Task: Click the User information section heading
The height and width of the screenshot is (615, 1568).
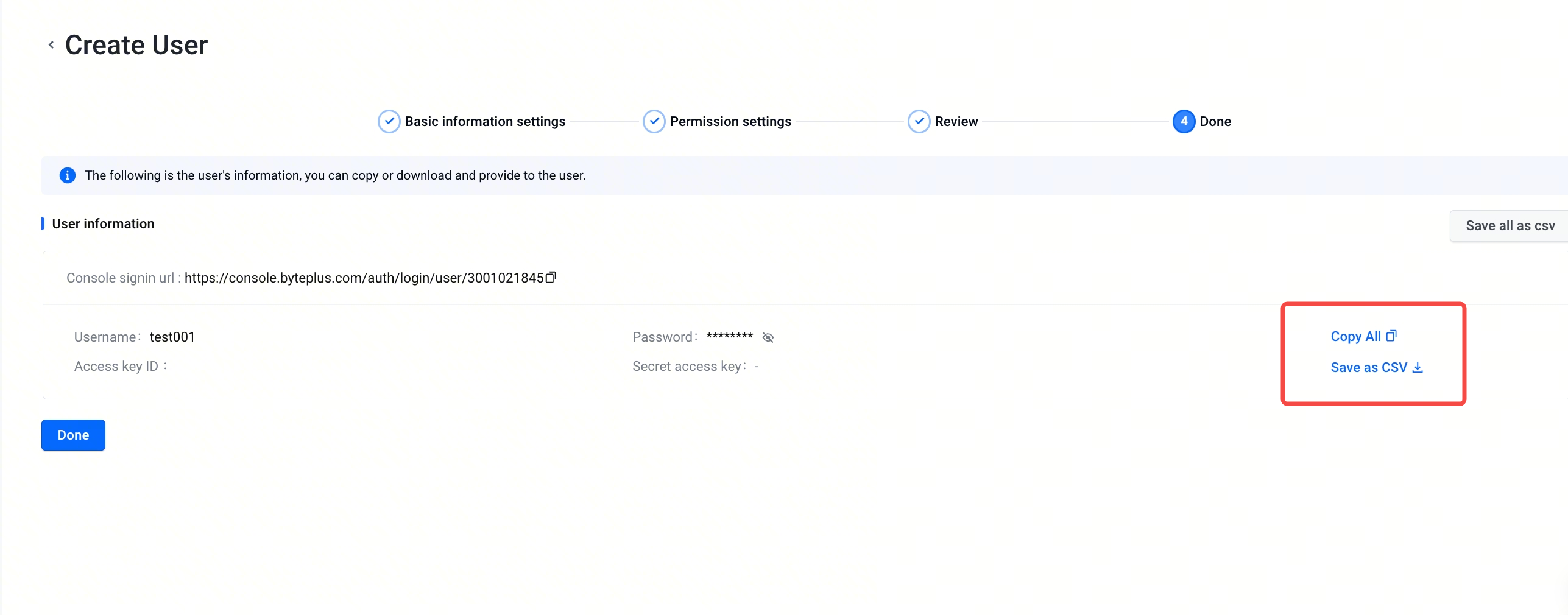Action: point(103,223)
